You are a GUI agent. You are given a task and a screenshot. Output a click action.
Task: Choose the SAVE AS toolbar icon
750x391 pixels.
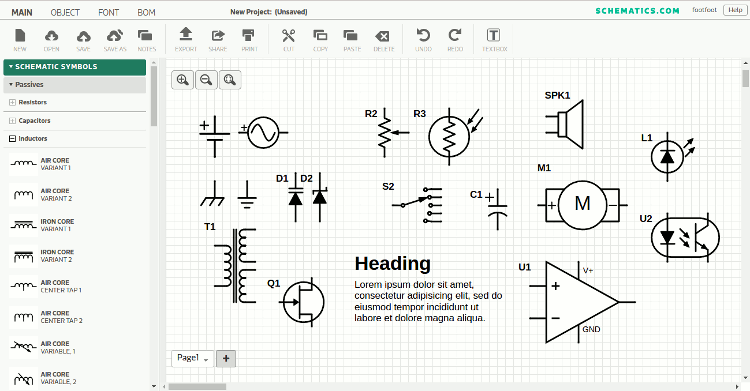click(x=115, y=40)
